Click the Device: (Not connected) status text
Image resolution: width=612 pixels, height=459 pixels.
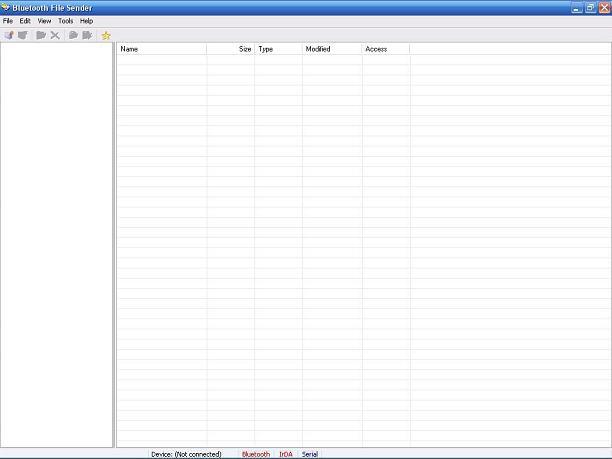tap(186, 454)
